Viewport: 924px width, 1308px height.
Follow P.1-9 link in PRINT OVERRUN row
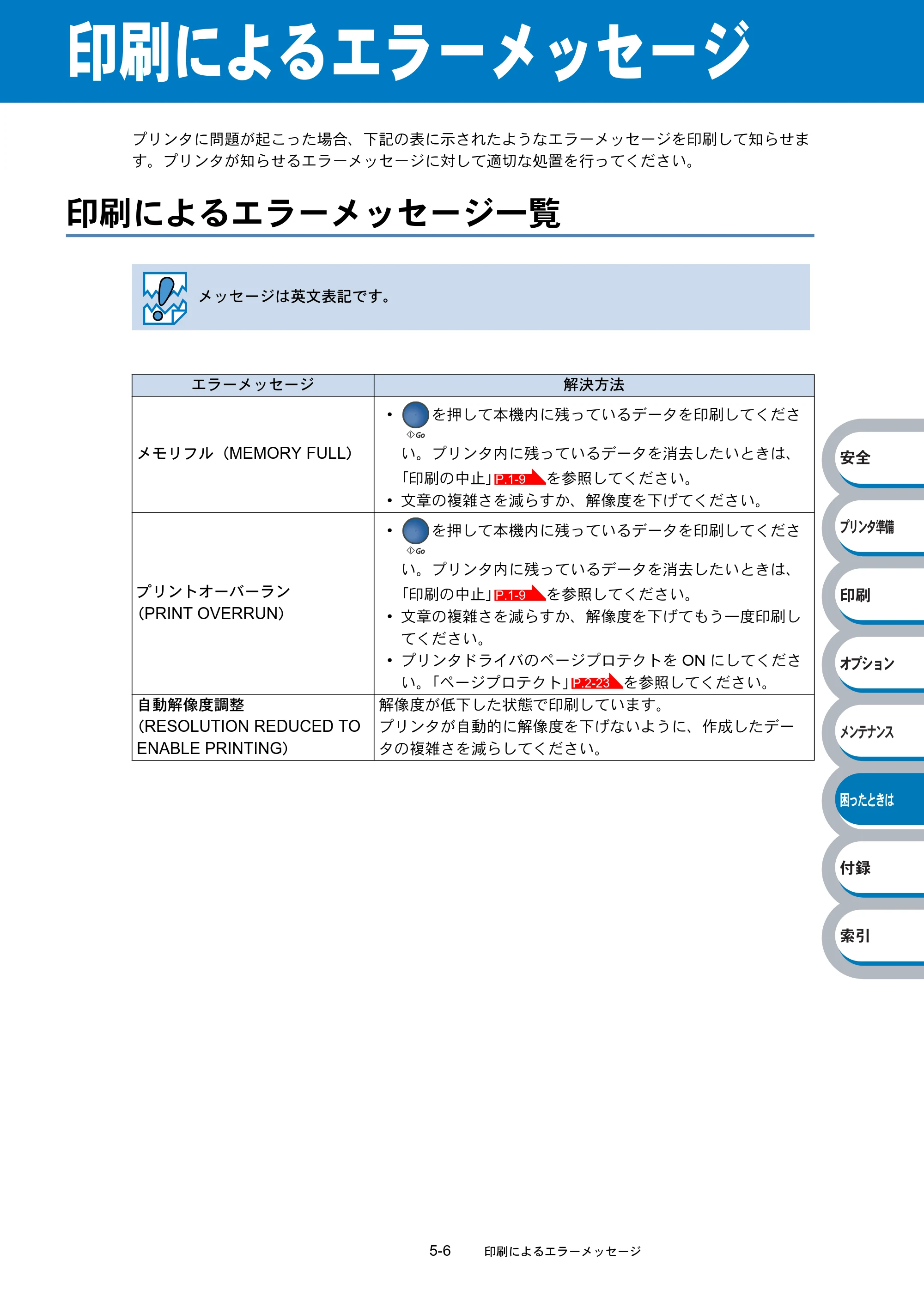click(x=520, y=594)
